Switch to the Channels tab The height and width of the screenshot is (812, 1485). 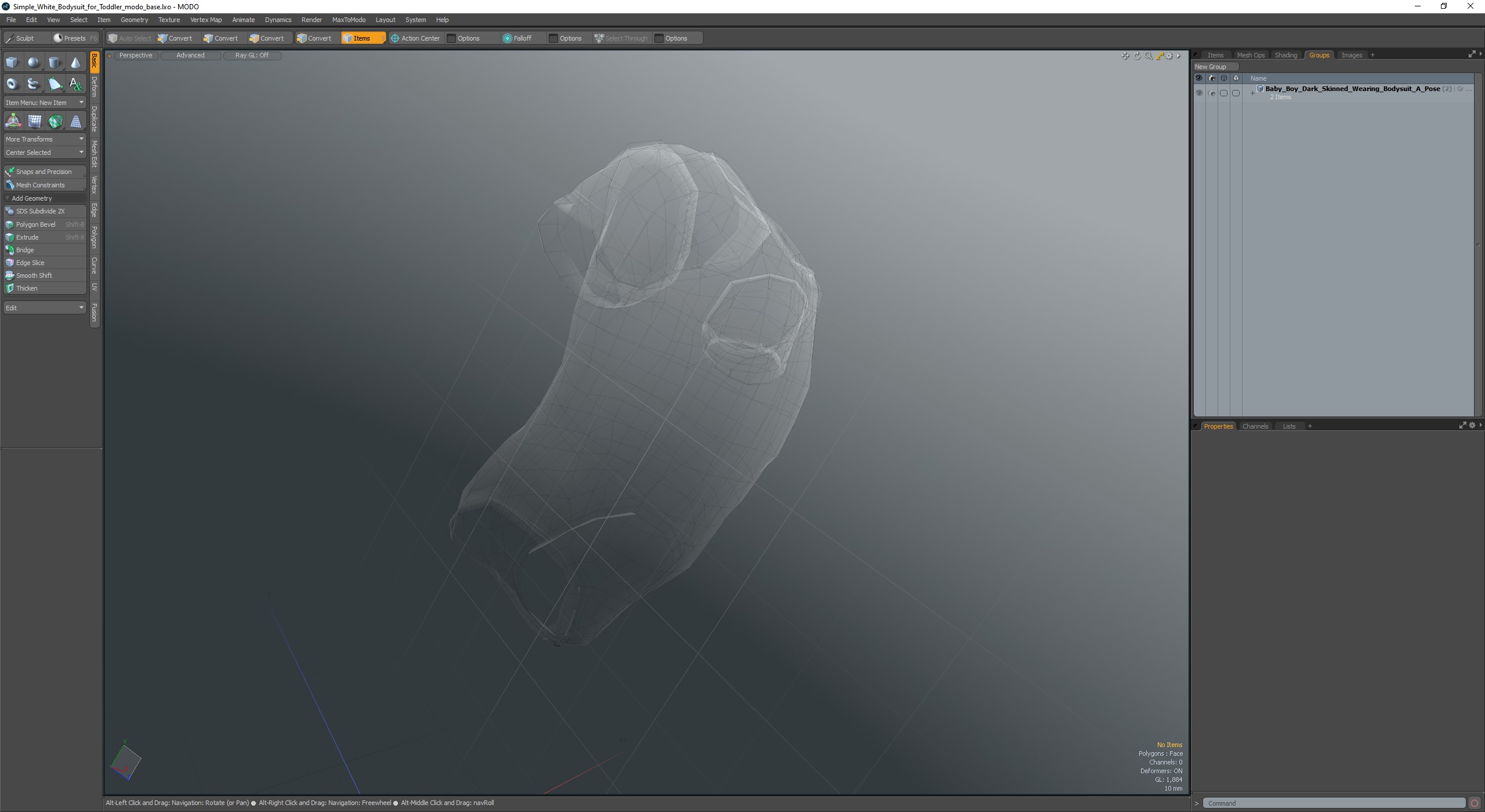pos(1255,426)
